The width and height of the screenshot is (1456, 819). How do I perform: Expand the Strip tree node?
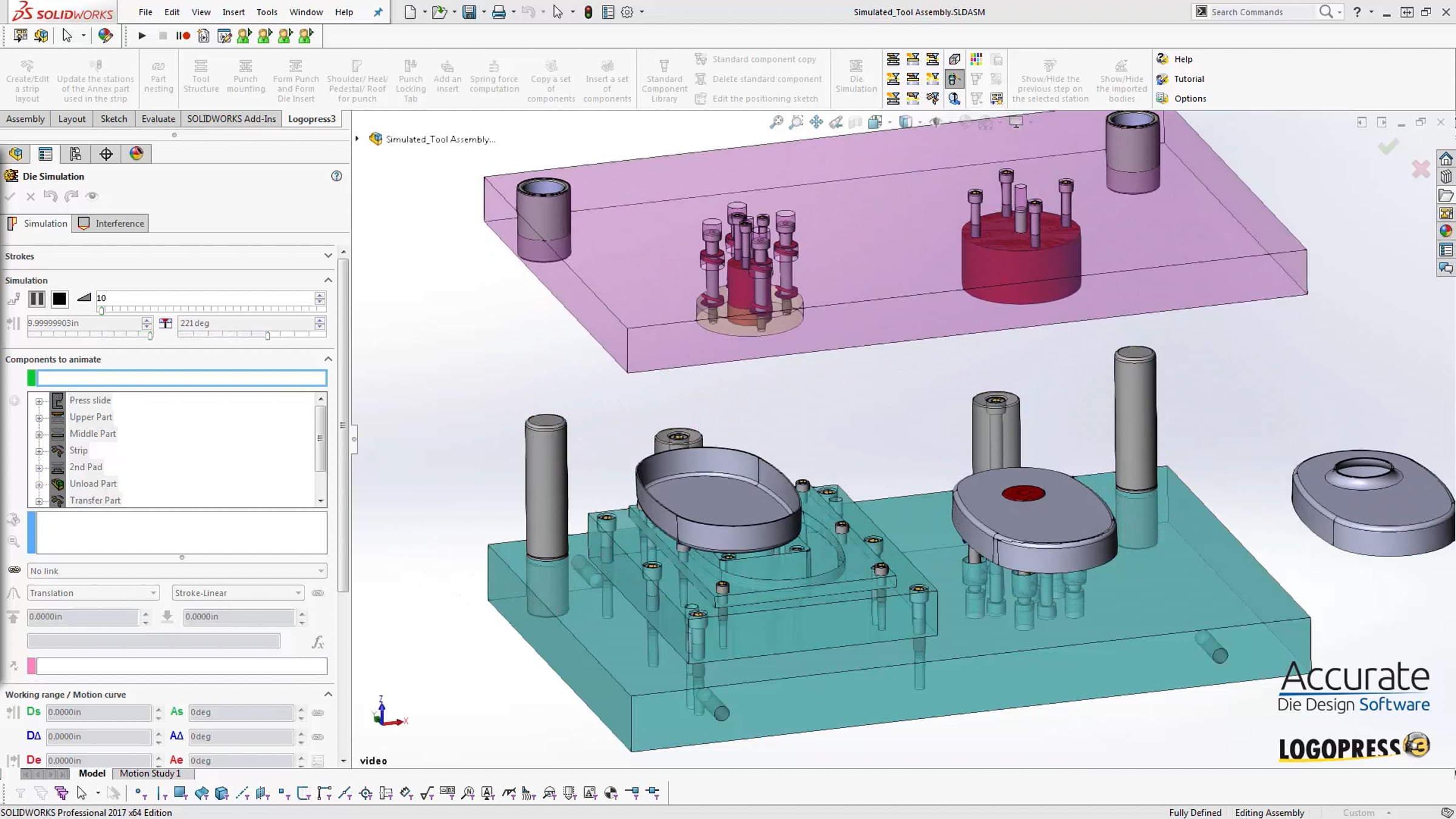click(x=39, y=451)
